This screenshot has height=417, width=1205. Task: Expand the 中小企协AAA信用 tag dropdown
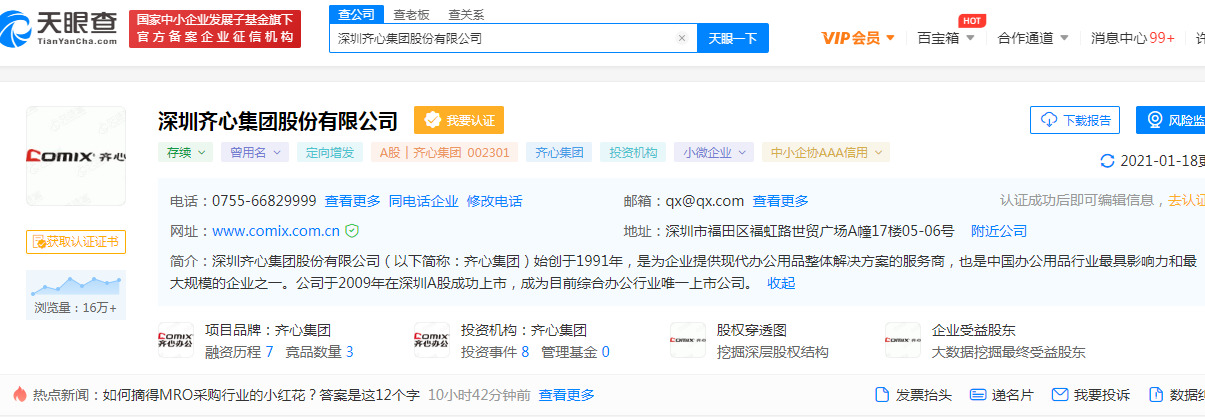(825, 152)
